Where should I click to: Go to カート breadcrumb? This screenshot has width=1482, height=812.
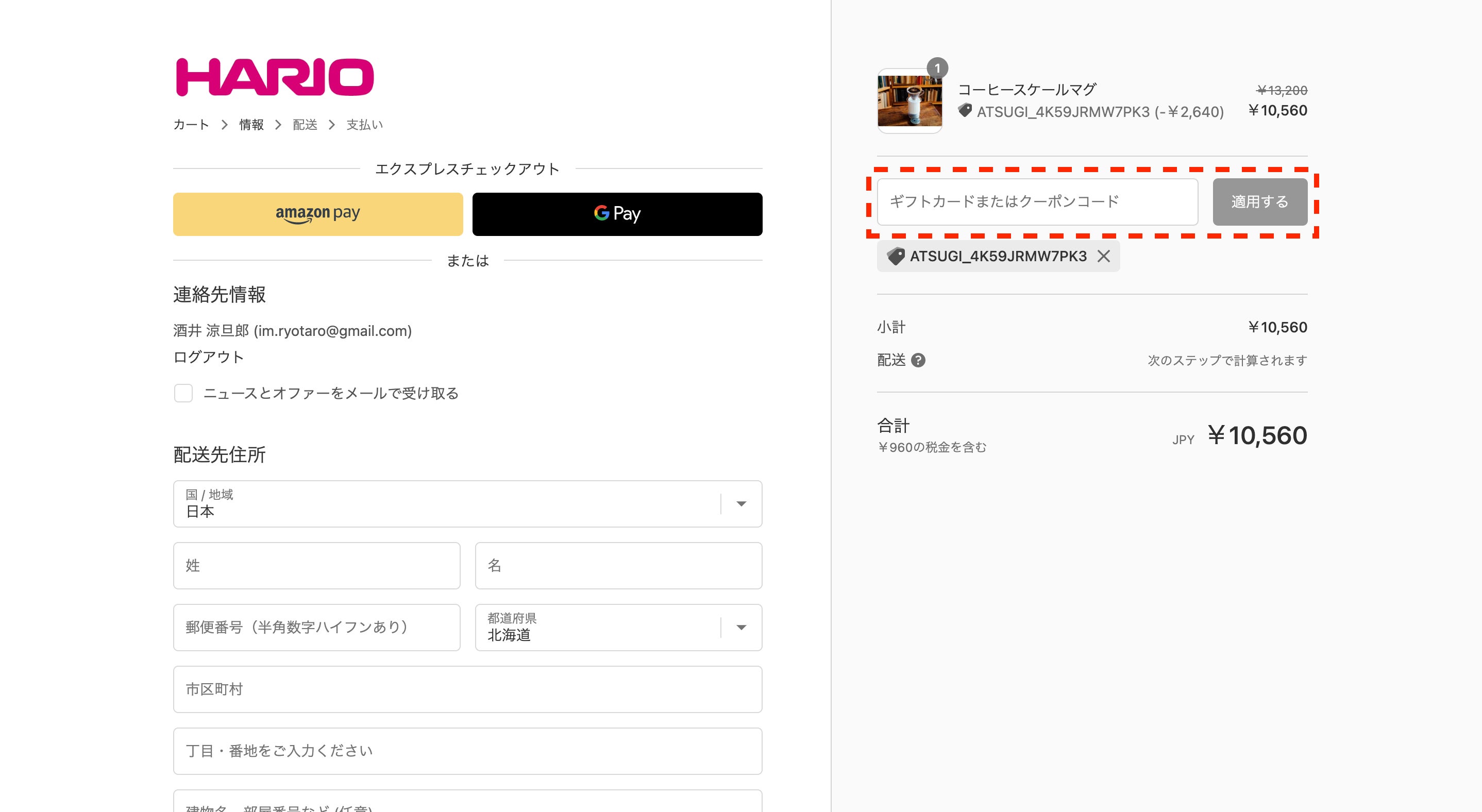click(x=191, y=125)
